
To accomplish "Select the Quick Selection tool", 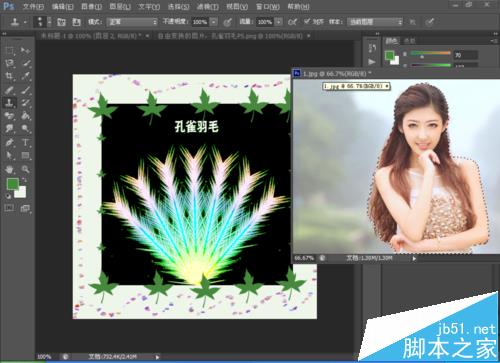I will click(25, 63).
